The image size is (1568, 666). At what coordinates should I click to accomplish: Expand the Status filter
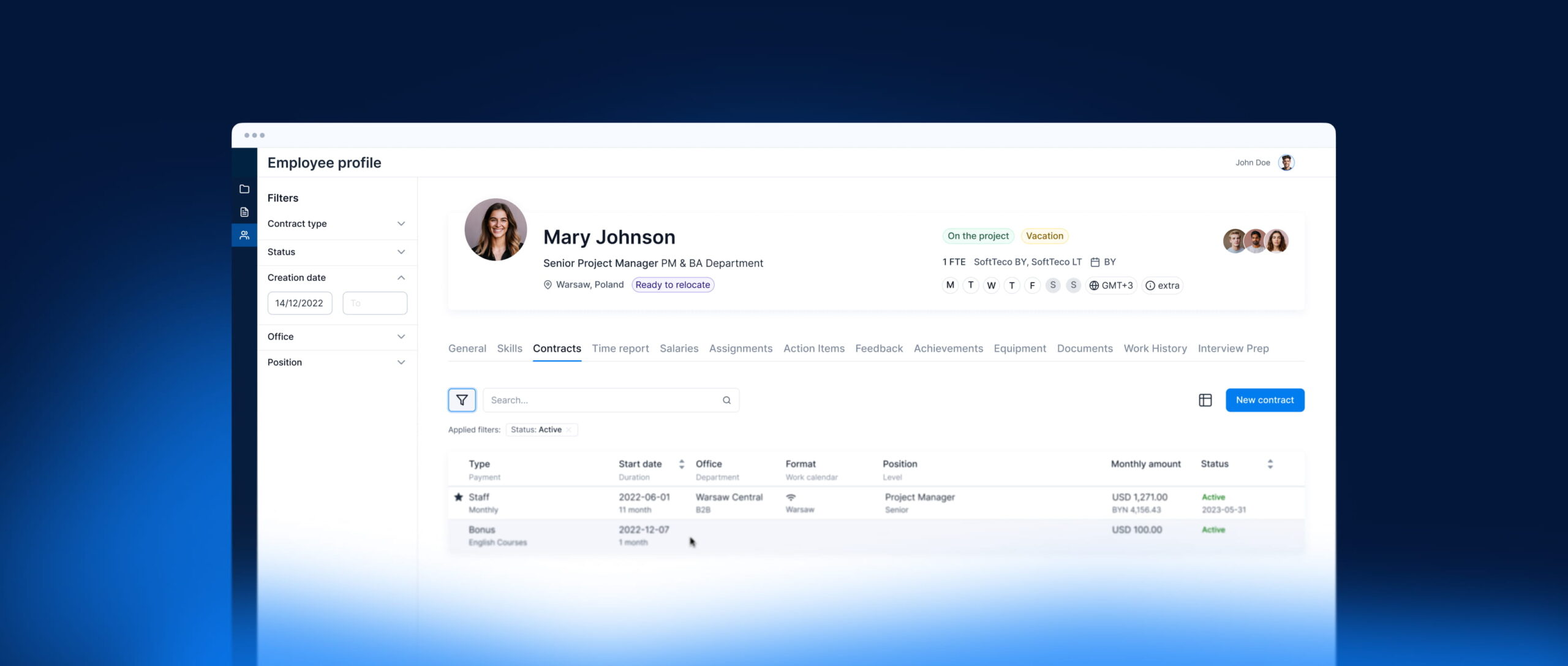pos(337,252)
